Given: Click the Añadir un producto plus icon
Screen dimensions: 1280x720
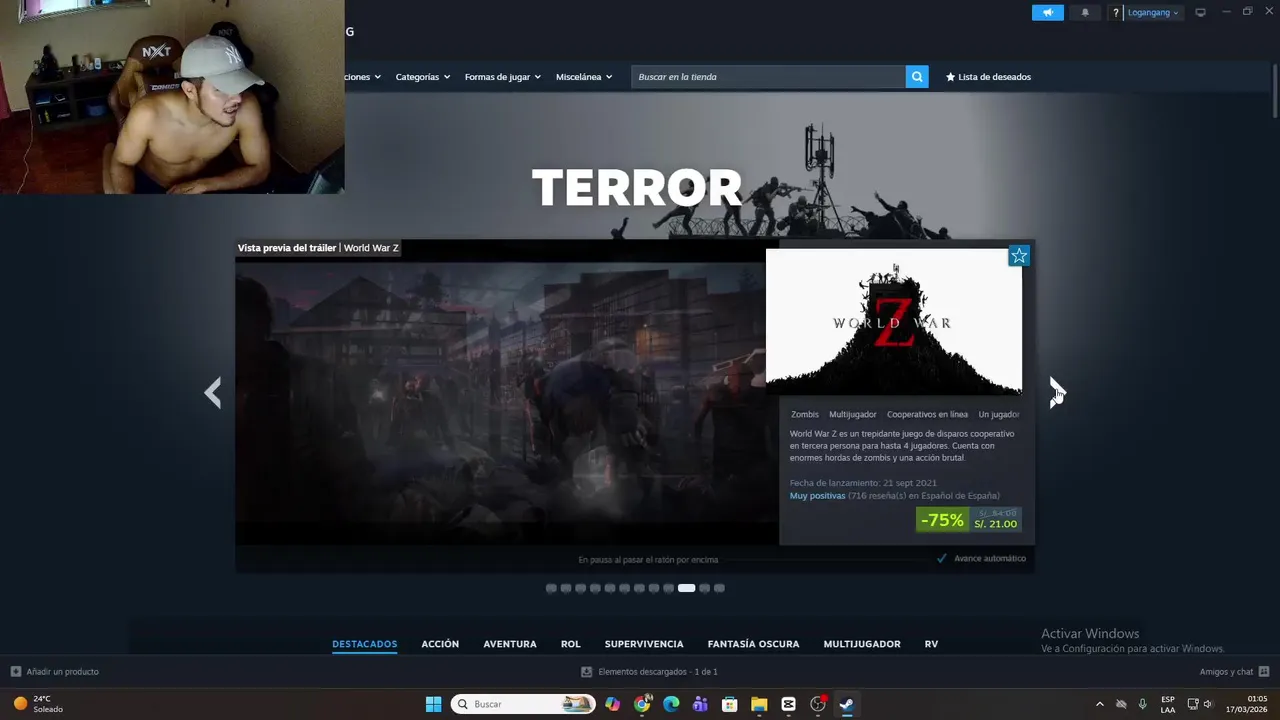Looking at the screenshot, I should (15, 672).
